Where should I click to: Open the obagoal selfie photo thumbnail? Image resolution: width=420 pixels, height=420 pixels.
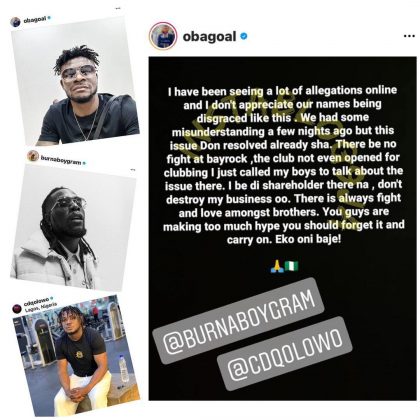(76, 87)
